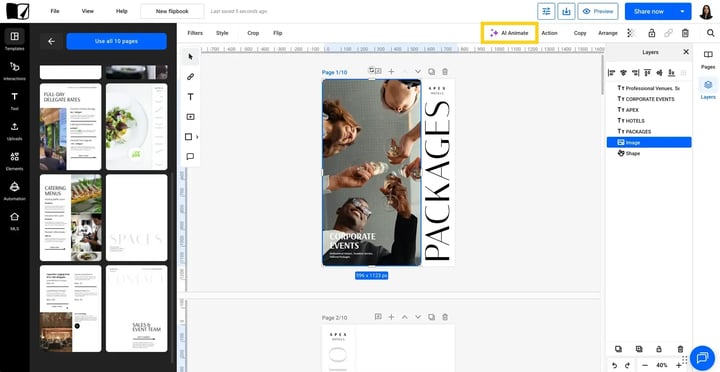The width and height of the screenshot is (720, 372).
Task: Delete Page 2 using its trash icon
Action: [445, 317]
